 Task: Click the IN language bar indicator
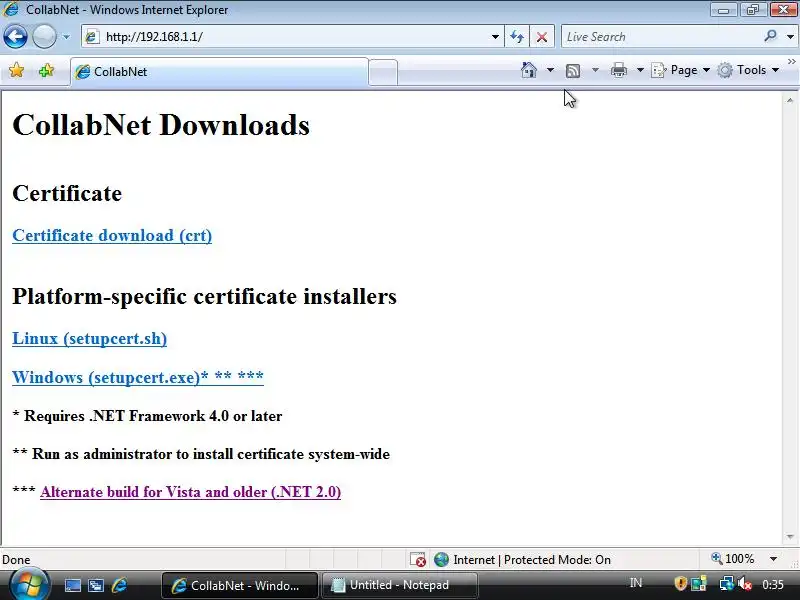tap(636, 583)
